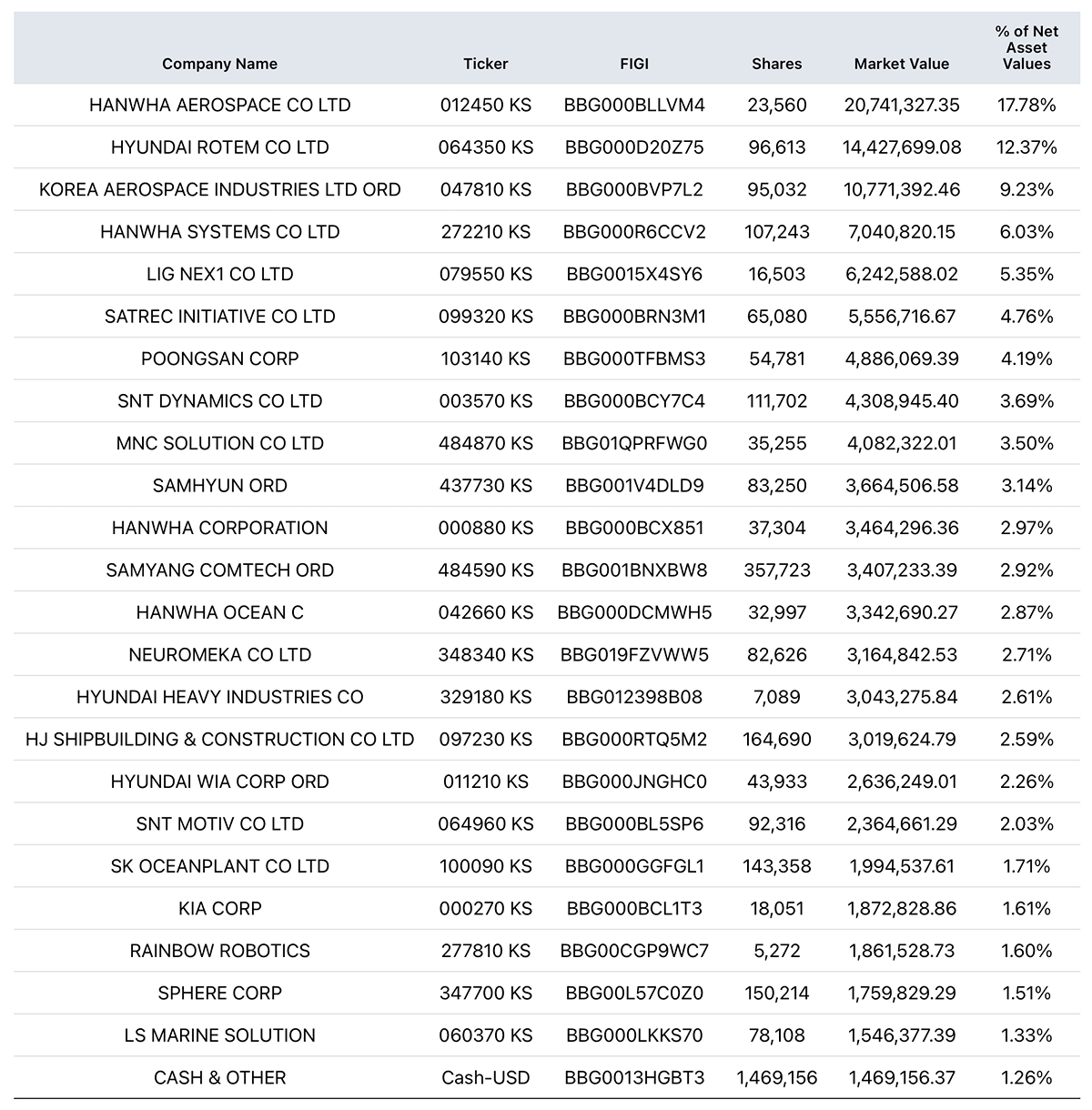Click SATREC INITIATIVE shares value 65,080

776,317
